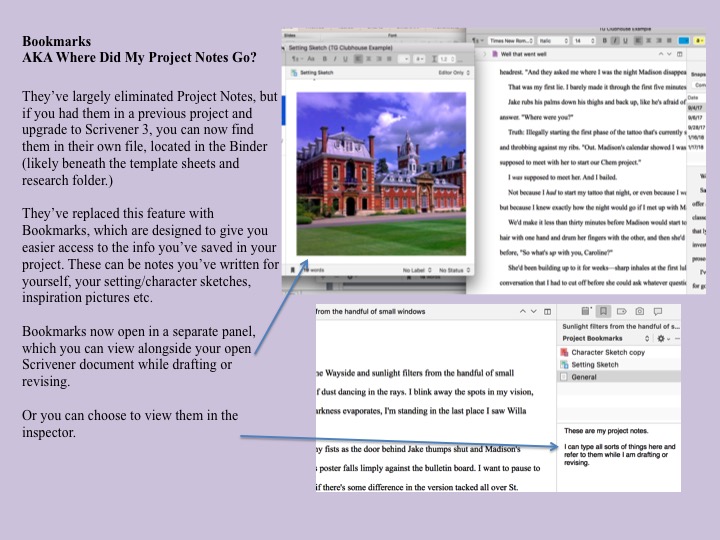720x540 pixels.
Task: Toggle italic in the Setting Sketch panel toolbar
Action: [335, 59]
